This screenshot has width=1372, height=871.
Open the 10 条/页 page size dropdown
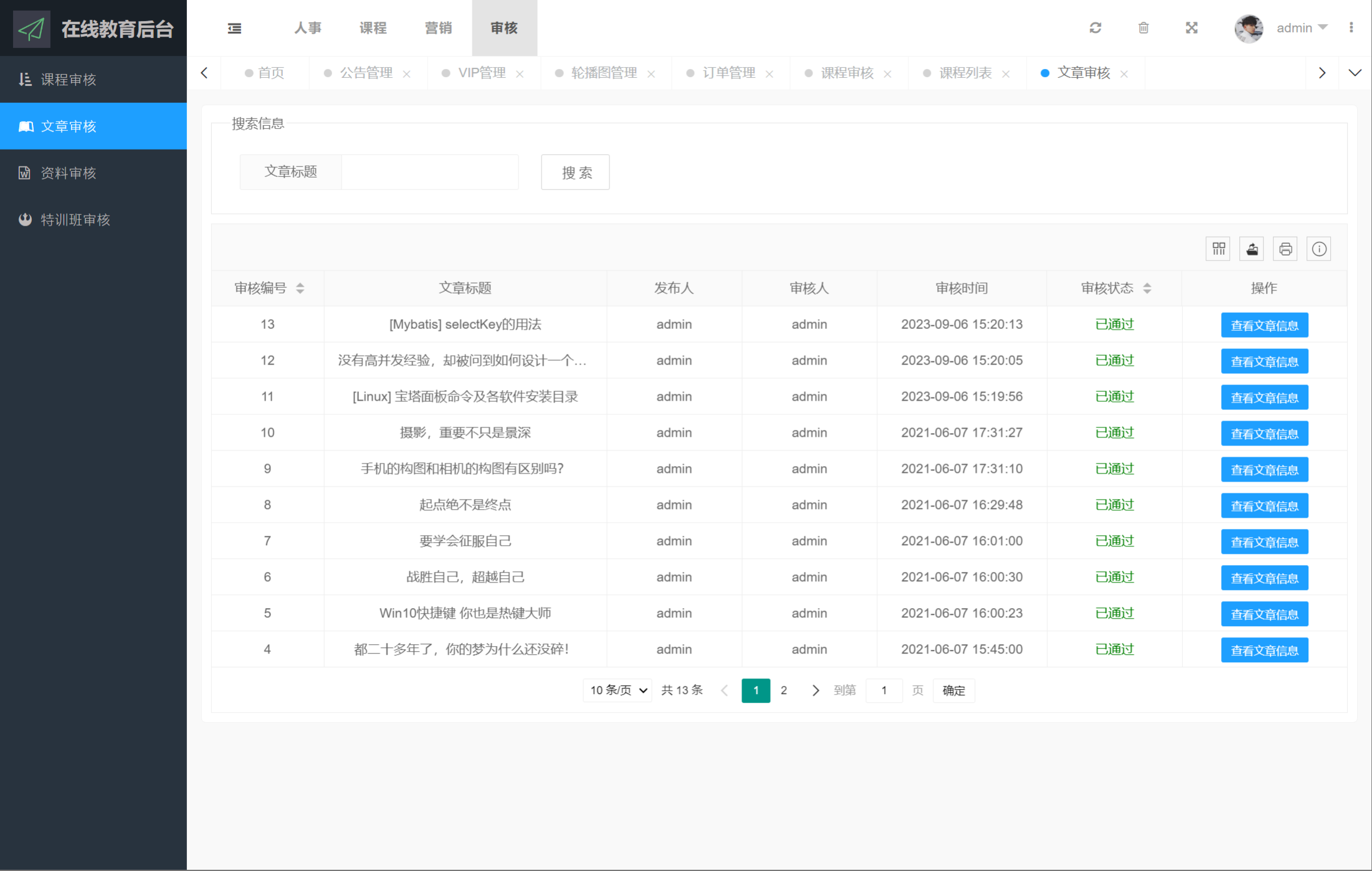(617, 690)
